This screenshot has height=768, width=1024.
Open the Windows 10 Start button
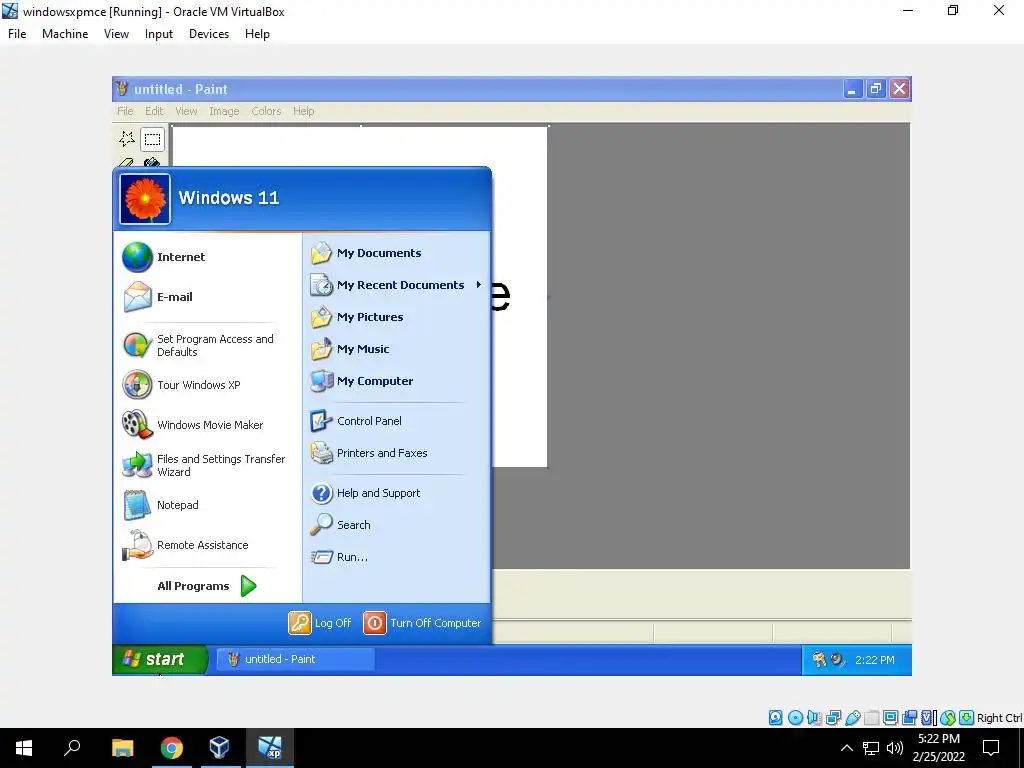pos(24,748)
